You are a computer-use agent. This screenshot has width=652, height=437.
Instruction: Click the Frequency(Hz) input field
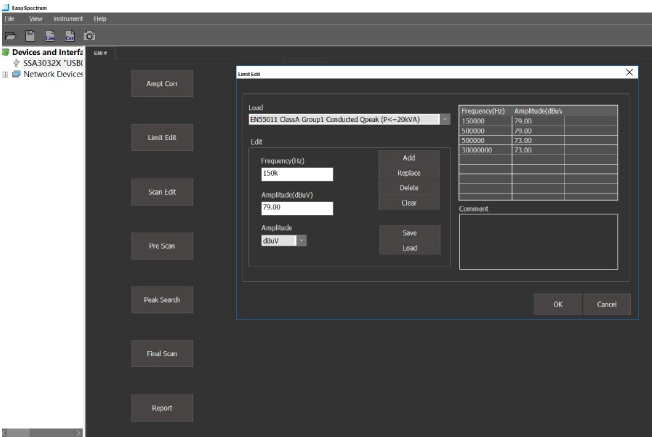point(297,174)
